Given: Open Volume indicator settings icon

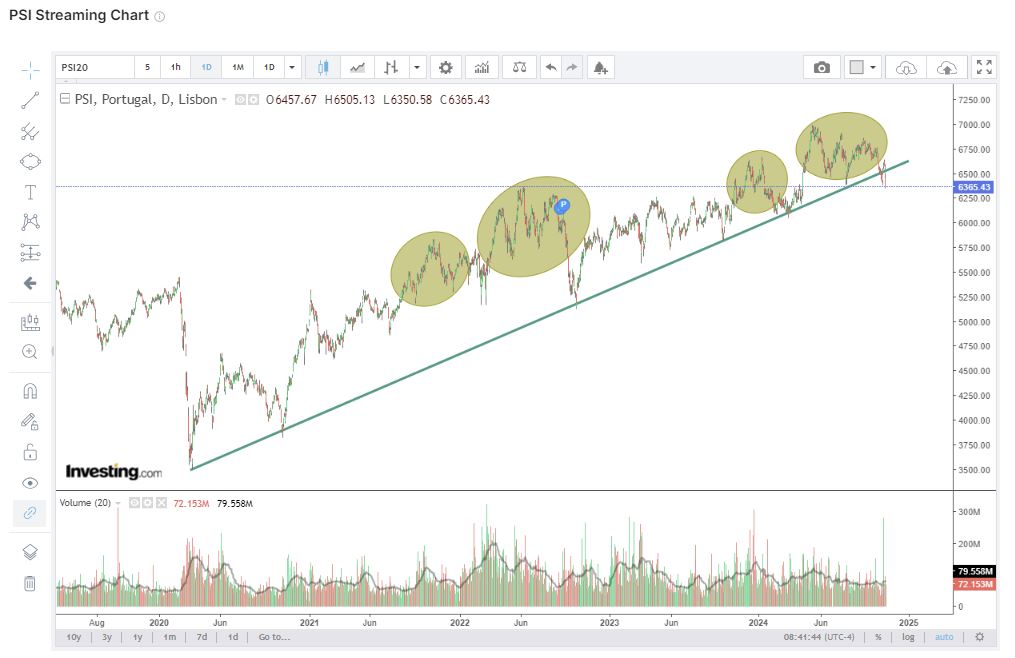Looking at the screenshot, I should pyautogui.click(x=148, y=503).
